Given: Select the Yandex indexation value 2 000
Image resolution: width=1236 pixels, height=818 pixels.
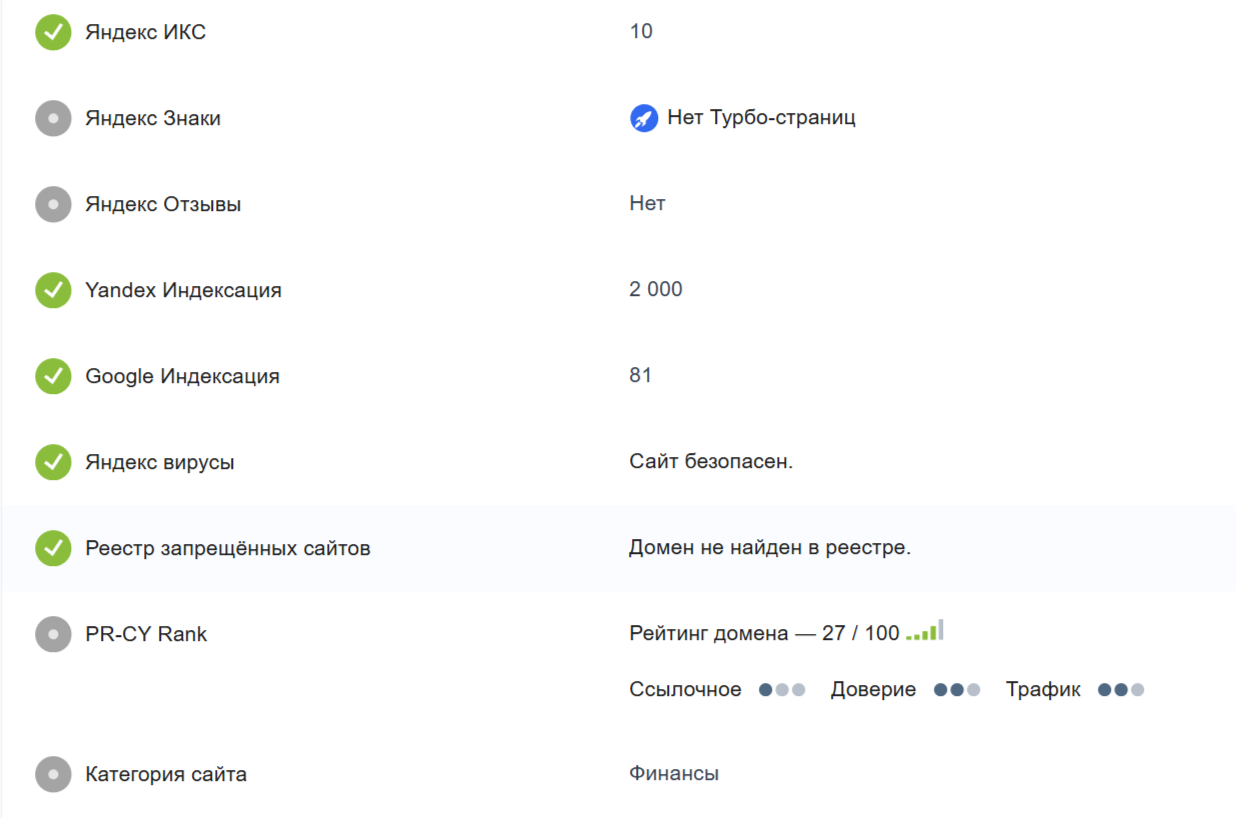Looking at the screenshot, I should point(656,290).
